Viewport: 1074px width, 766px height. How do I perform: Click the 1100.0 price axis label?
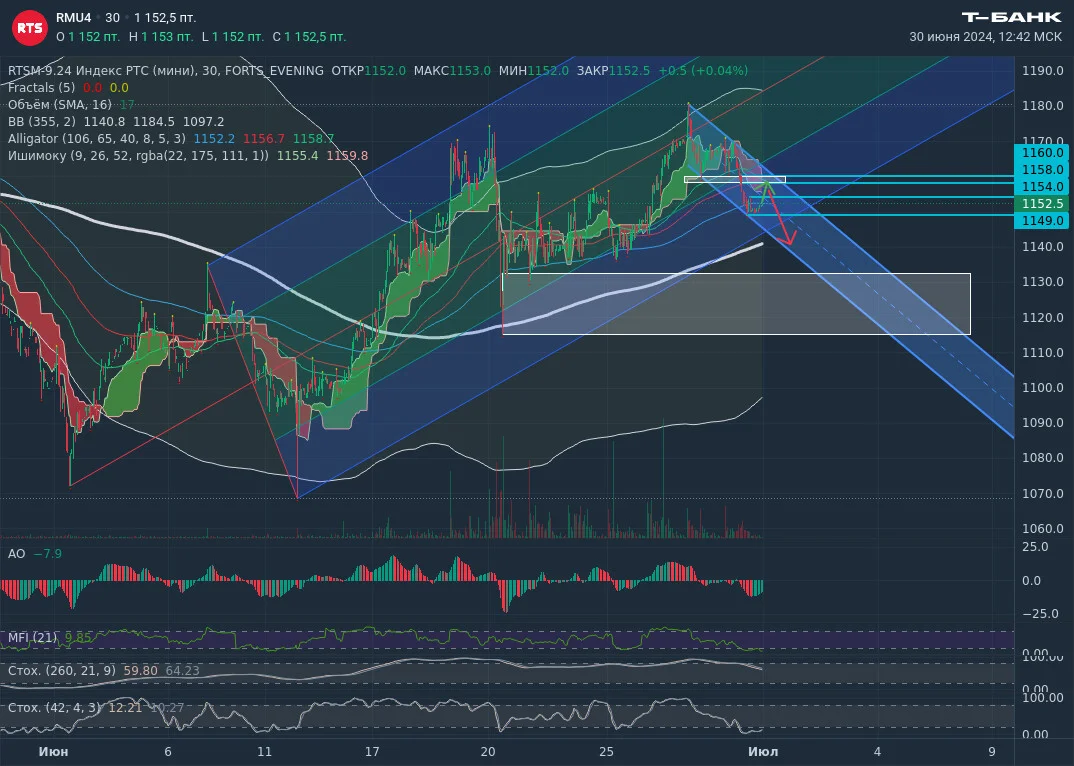coord(1042,387)
